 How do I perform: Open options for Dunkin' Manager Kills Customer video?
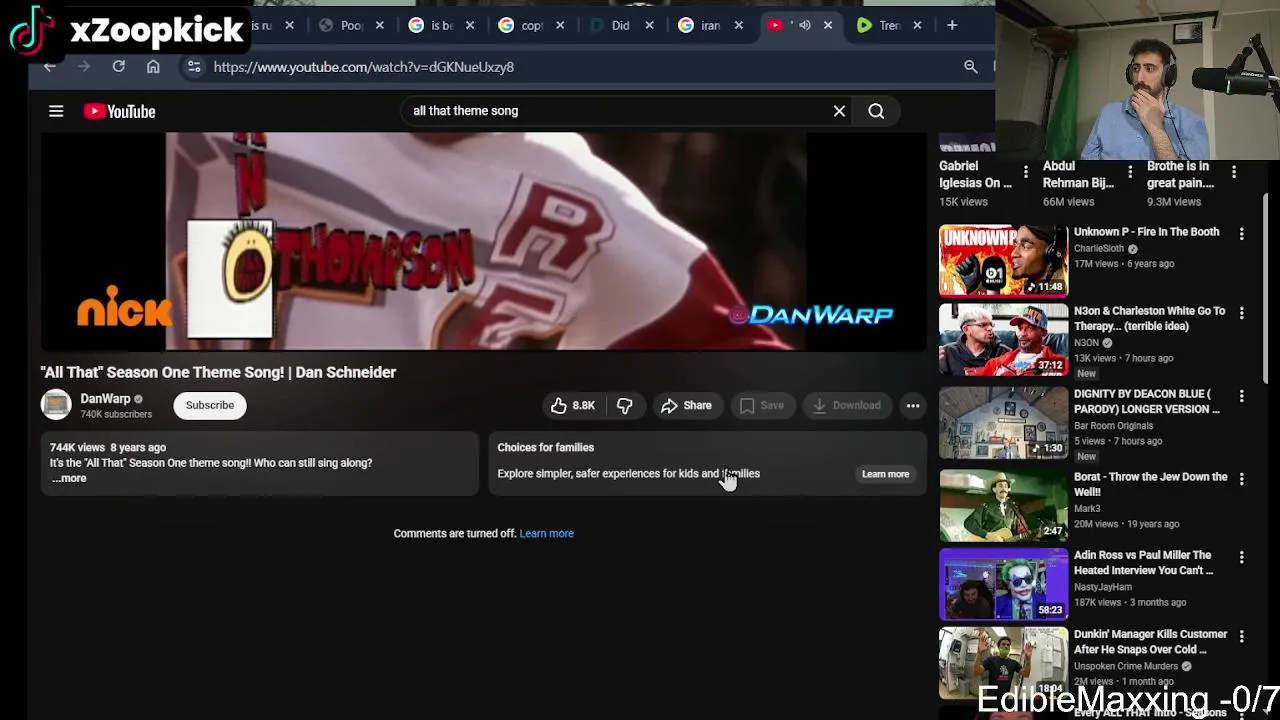1241,635
